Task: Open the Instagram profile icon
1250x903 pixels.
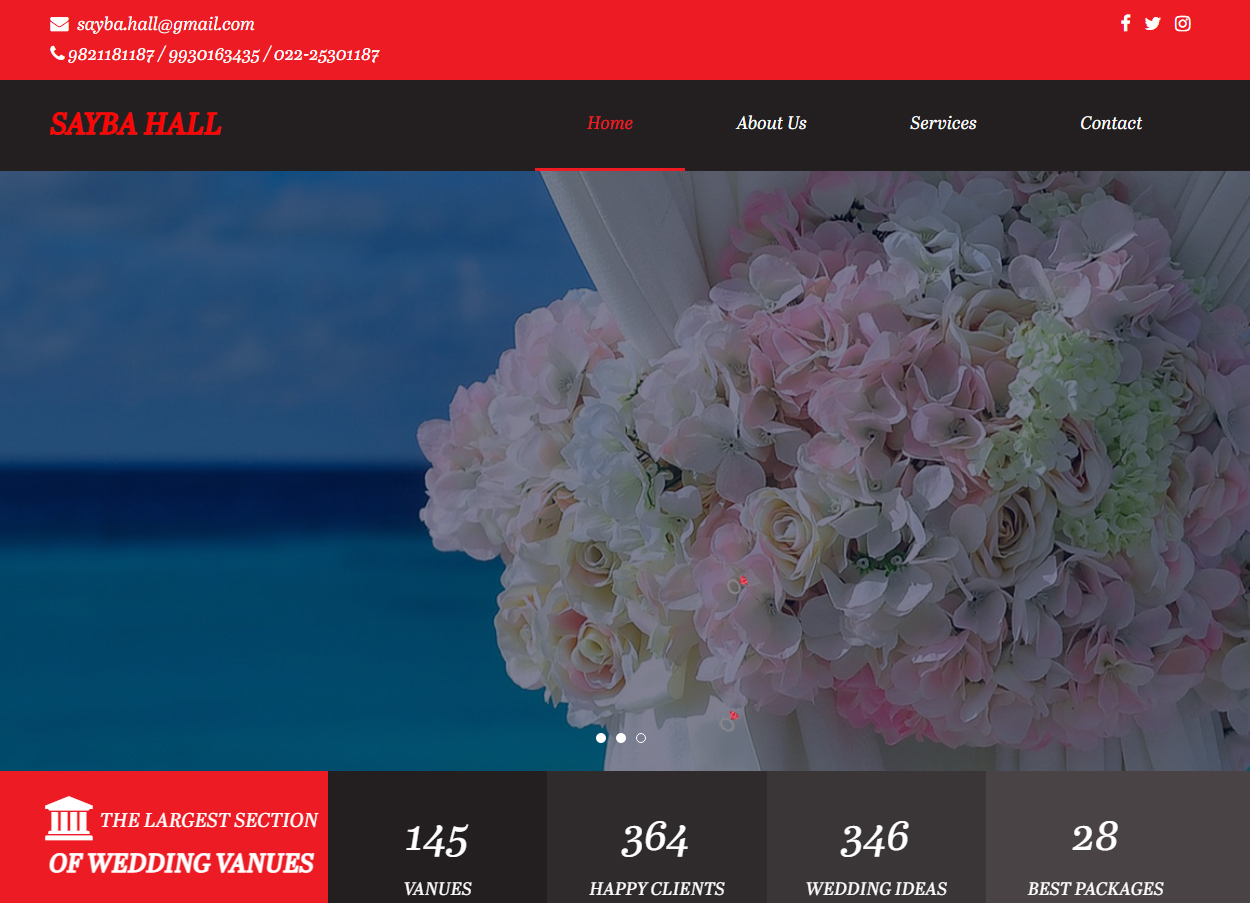Action: (x=1182, y=23)
